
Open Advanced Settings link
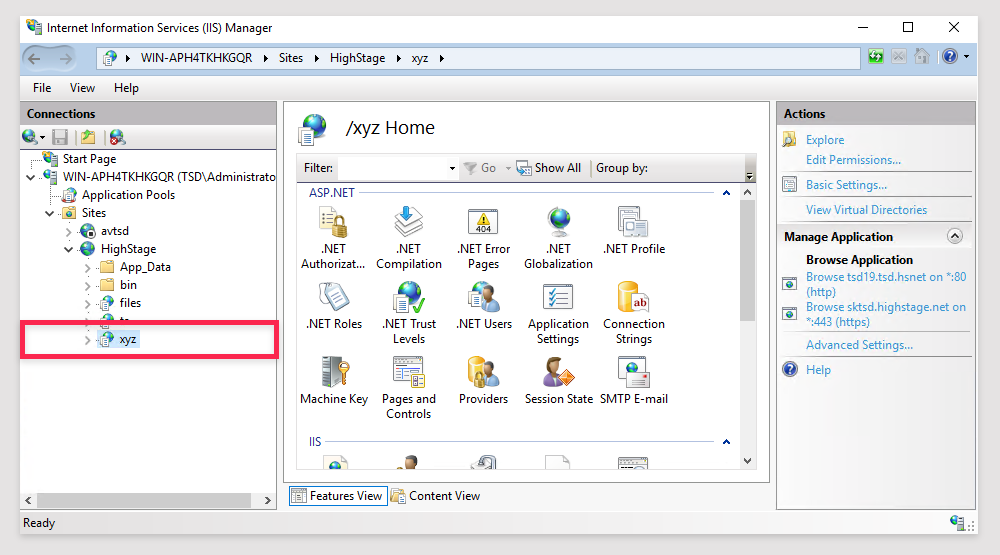(x=859, y=345)
